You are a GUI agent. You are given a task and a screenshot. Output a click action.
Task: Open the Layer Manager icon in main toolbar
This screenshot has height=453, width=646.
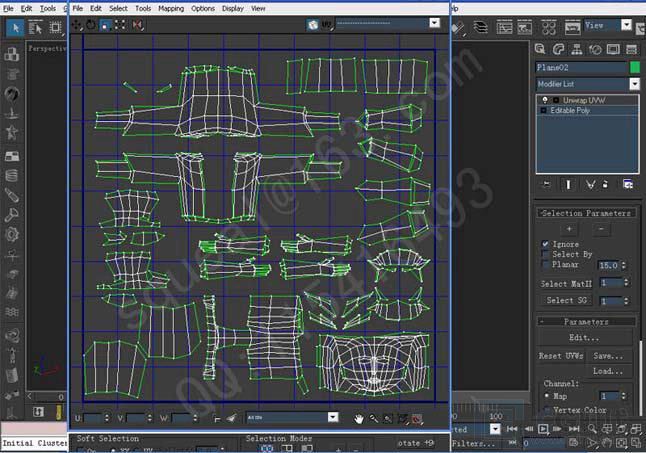[480, 28]
